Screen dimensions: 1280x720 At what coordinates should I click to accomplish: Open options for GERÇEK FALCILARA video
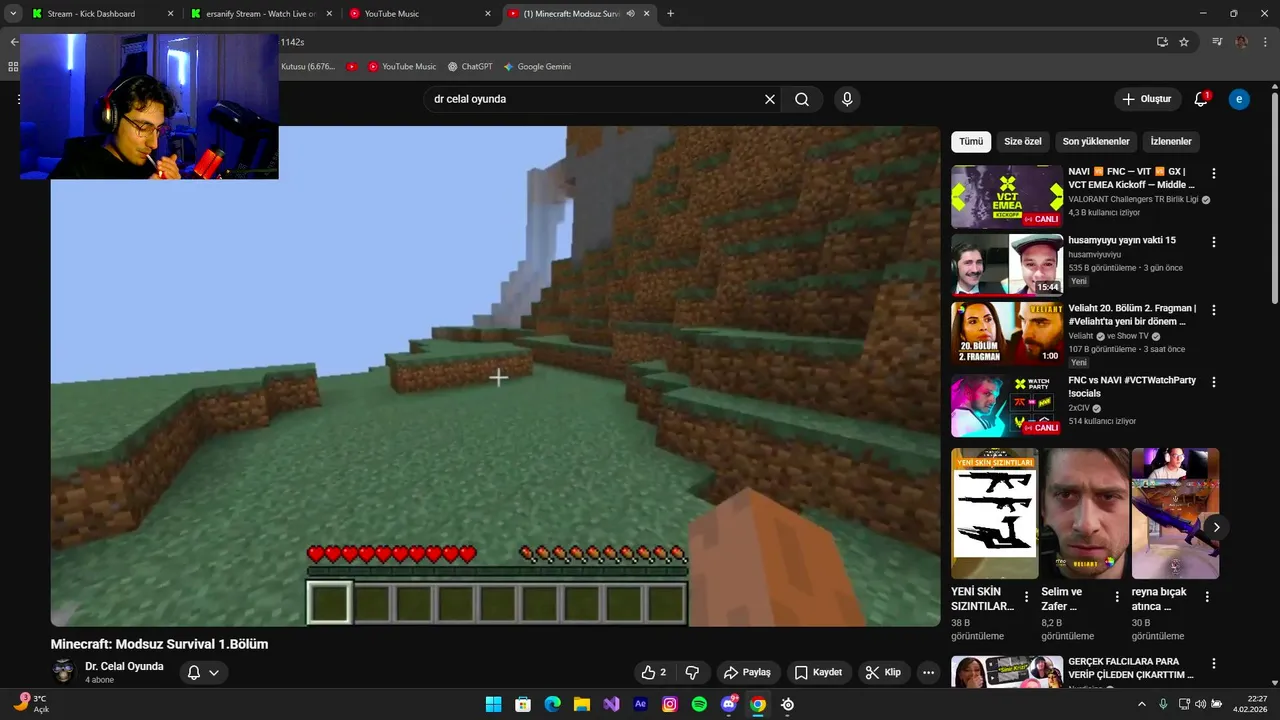tap(1214, 664)
